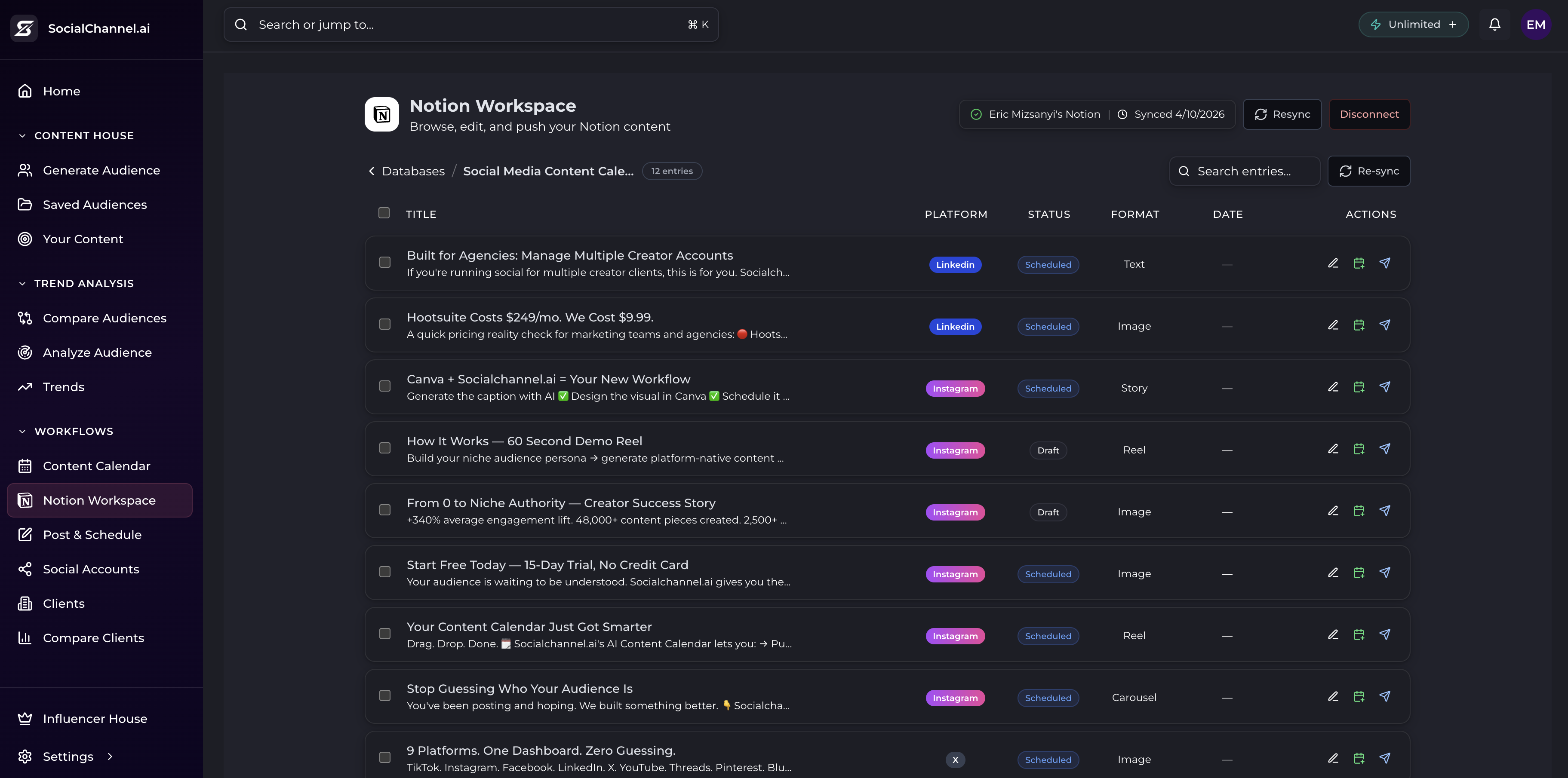Click the Disconnect button
1568x778 pixels.
(1369, 114)
